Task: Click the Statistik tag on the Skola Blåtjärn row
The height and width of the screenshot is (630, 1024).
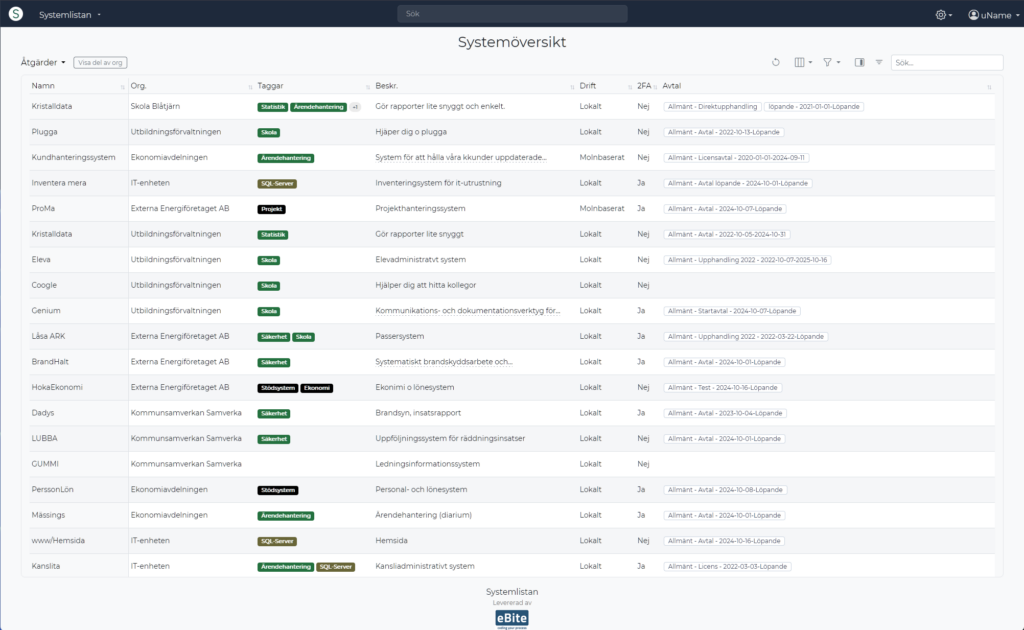Action: point(272,107)
